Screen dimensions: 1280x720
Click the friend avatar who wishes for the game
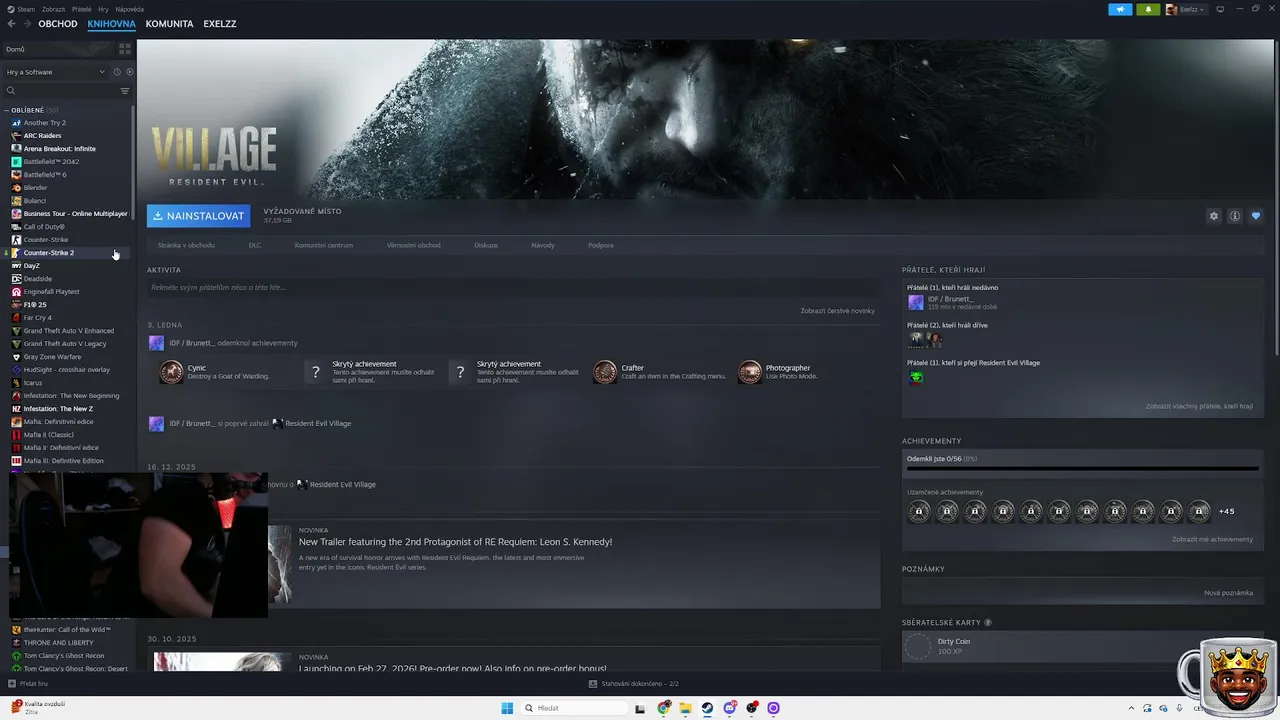[x=916, y=377]
